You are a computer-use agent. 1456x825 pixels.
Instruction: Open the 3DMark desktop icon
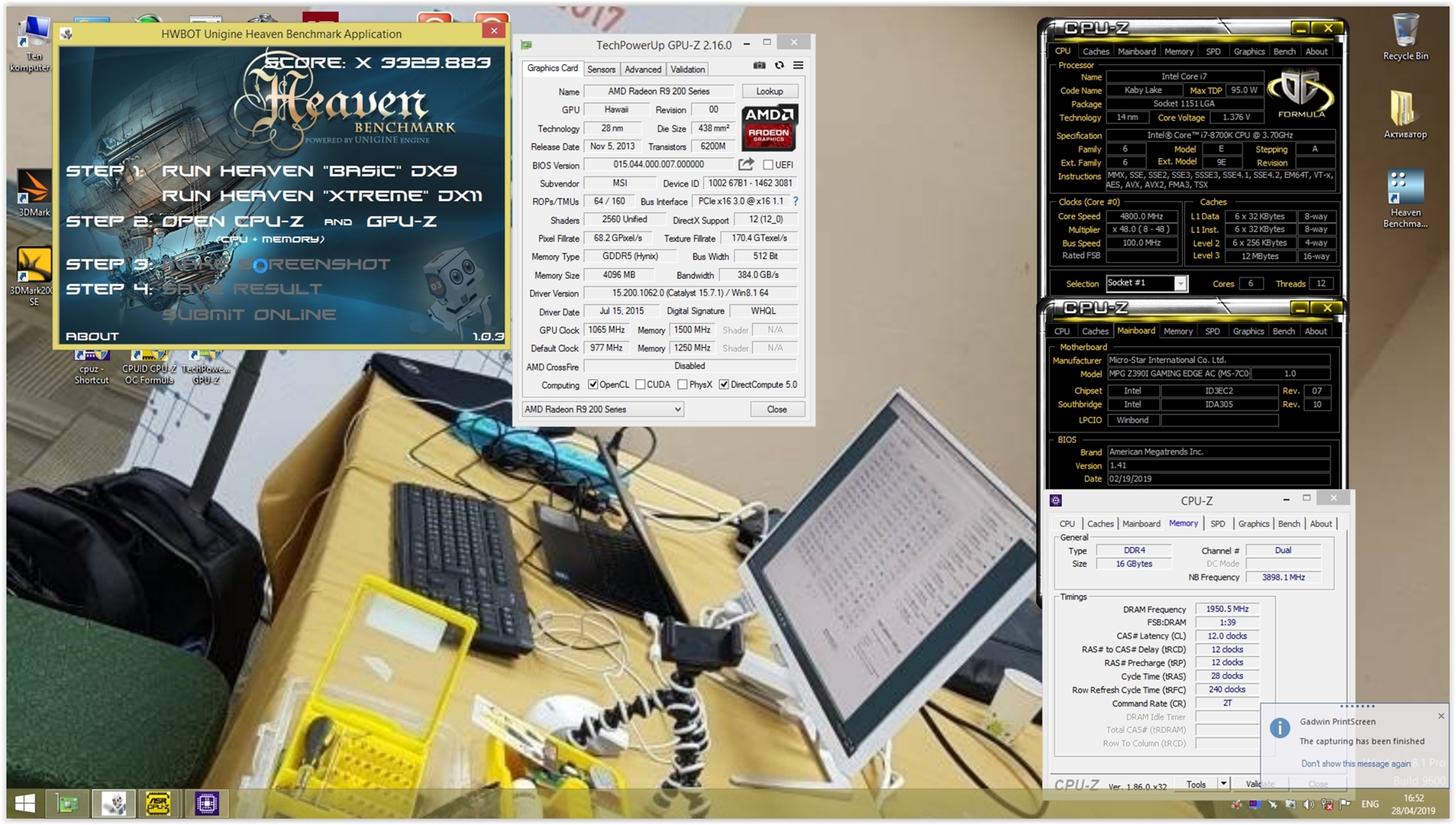34,193
